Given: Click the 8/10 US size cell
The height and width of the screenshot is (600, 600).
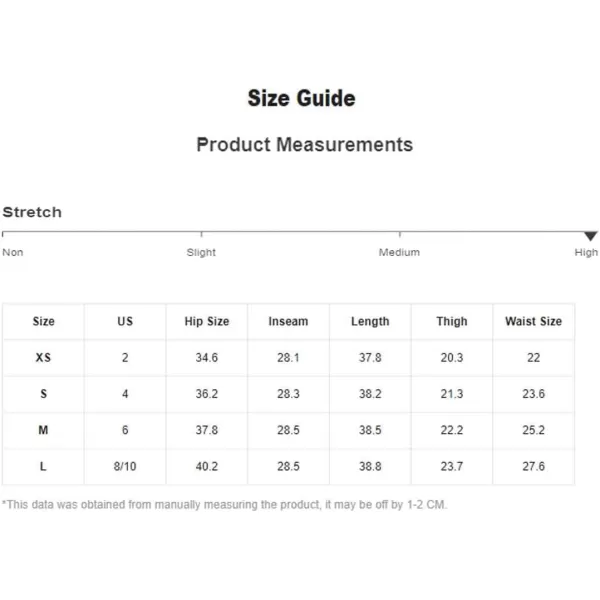Looking at the screenshot, I should (125, 466).
